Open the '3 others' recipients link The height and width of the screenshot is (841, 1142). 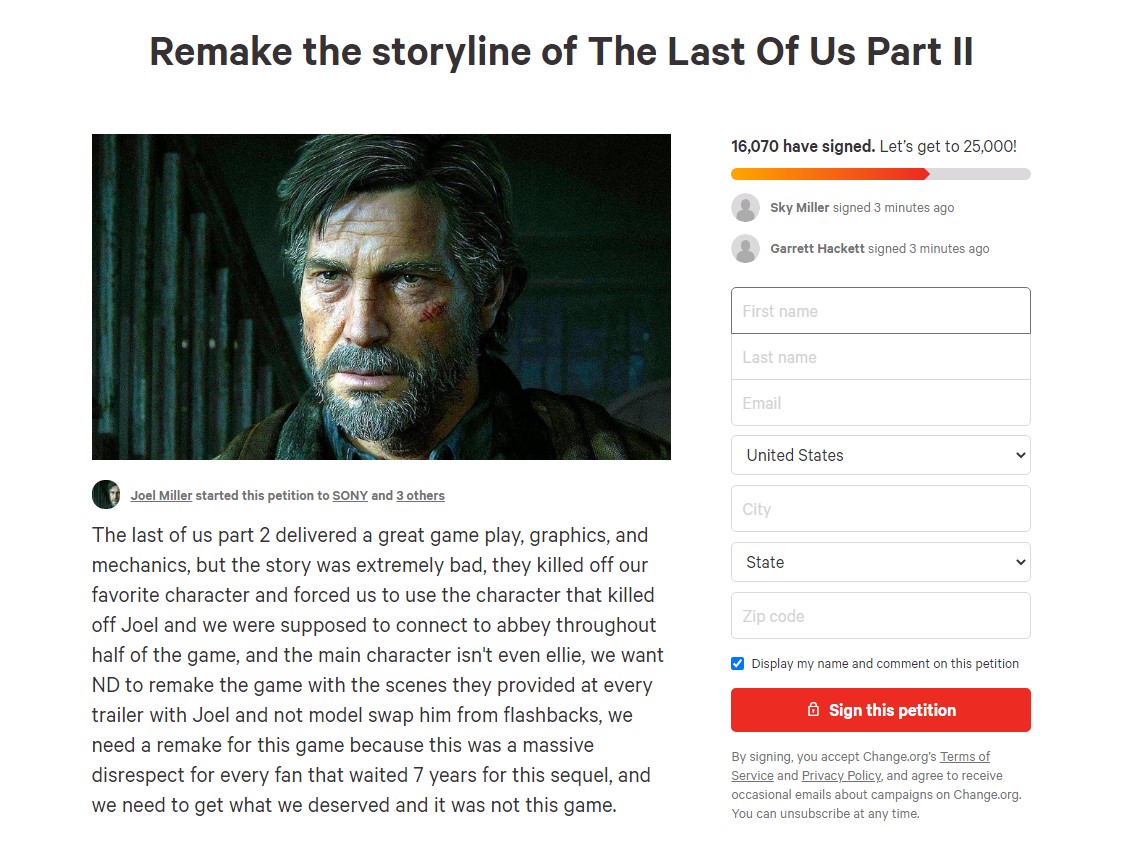click(420, 496)
